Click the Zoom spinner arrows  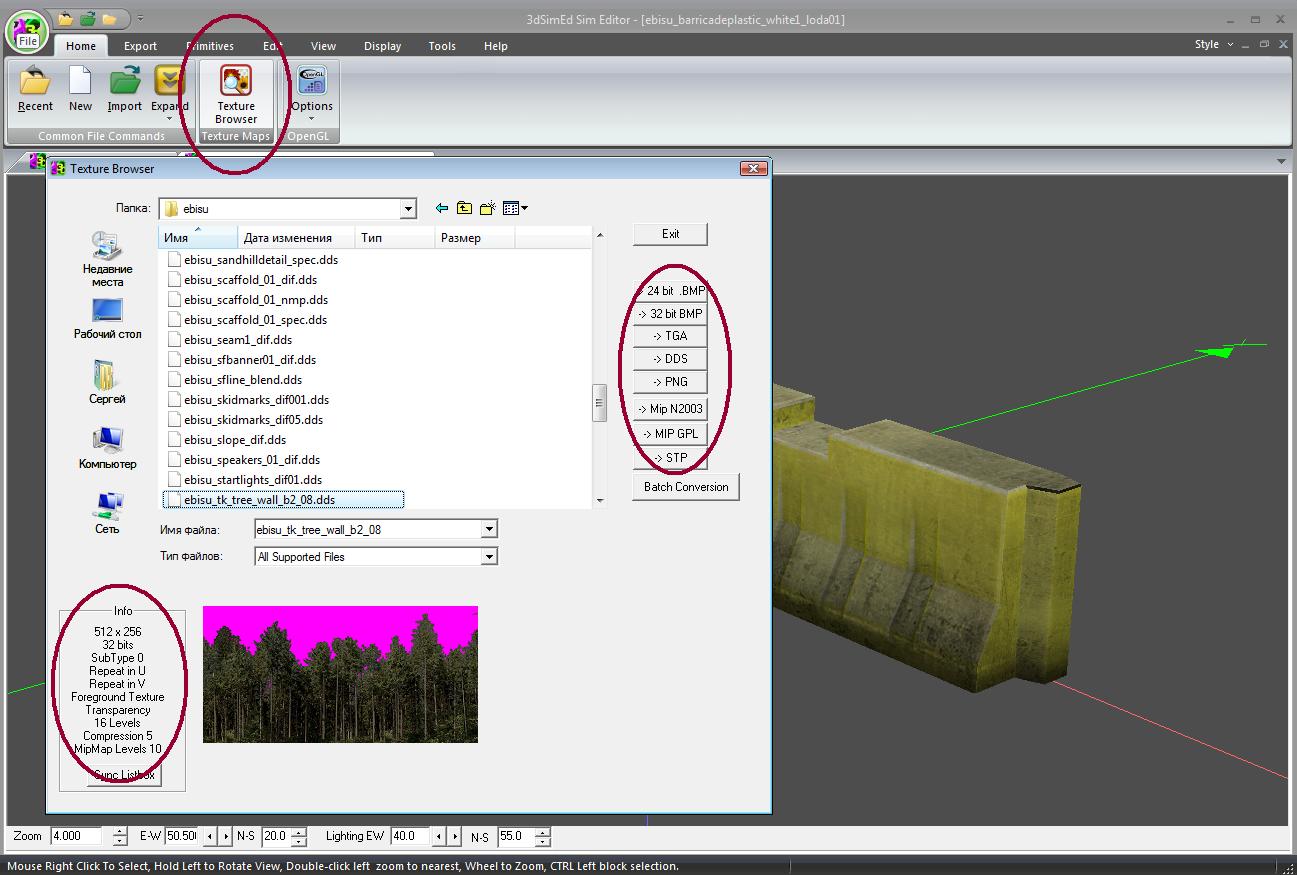pos(120,836)
